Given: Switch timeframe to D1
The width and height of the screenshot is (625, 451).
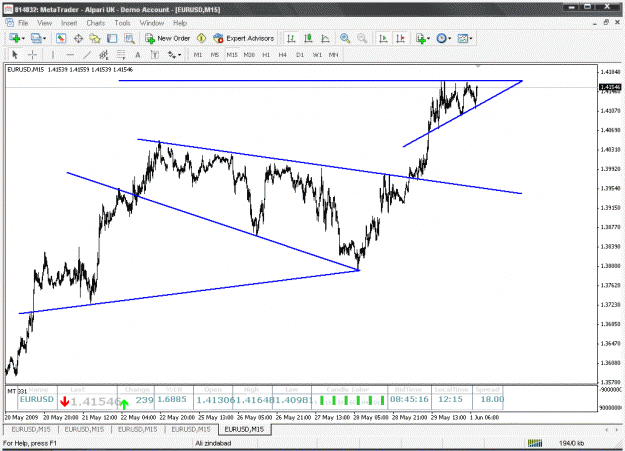Looking at the screenshot, I should (300, 55).
